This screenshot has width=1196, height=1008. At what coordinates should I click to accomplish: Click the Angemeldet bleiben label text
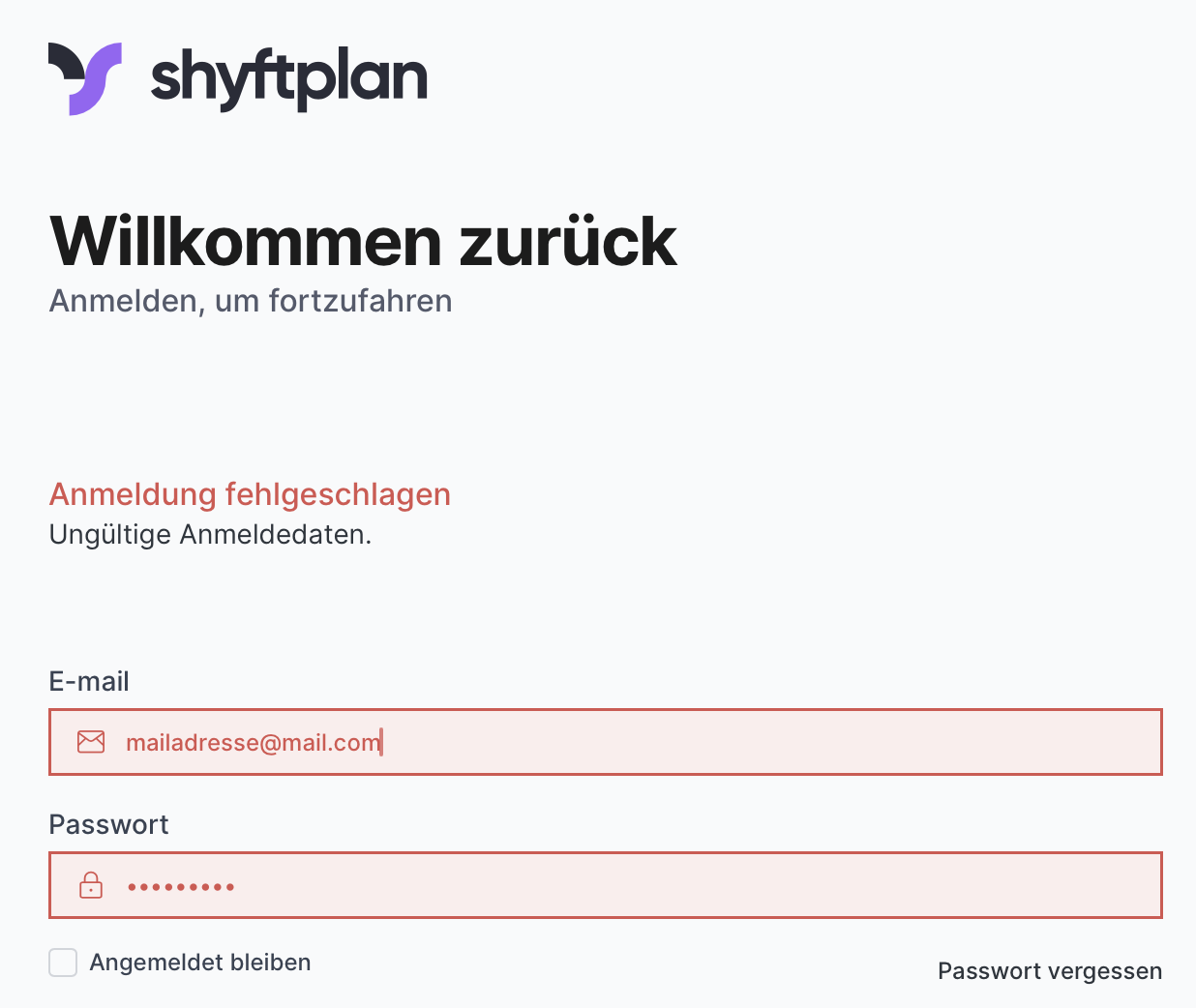[200, 963]
